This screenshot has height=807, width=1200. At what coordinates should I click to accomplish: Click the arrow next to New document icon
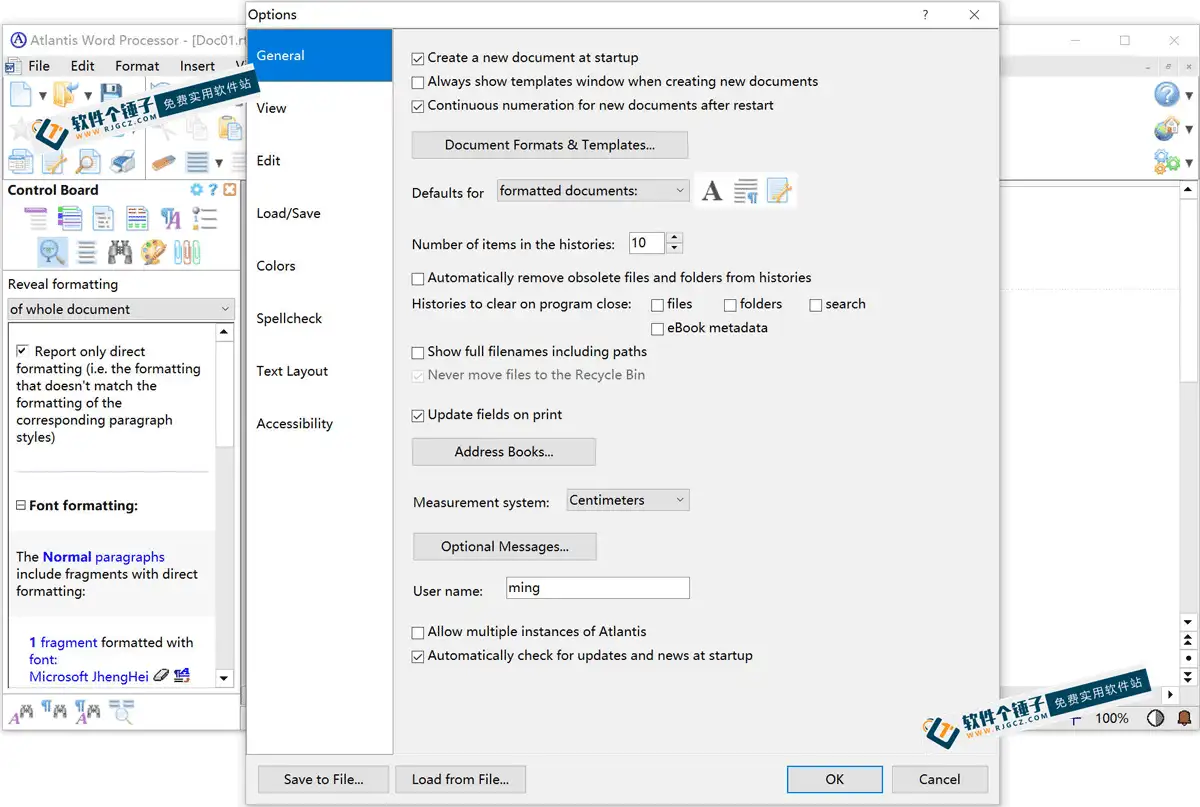click(x=42, y=97)
